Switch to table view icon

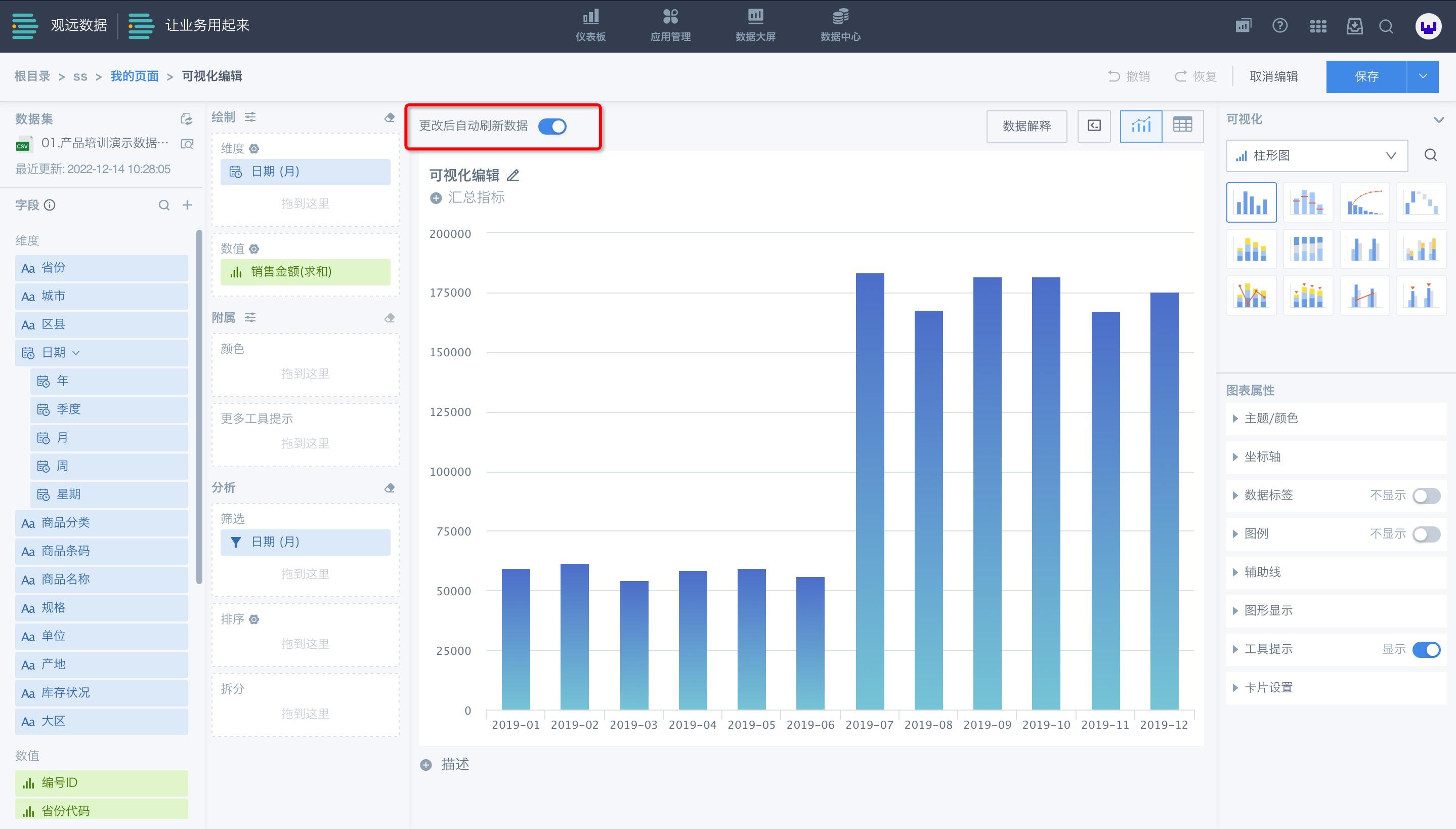pos(1182,126)
